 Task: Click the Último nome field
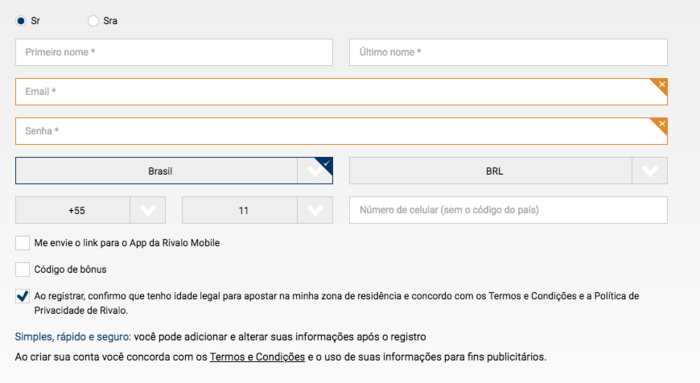508,52
